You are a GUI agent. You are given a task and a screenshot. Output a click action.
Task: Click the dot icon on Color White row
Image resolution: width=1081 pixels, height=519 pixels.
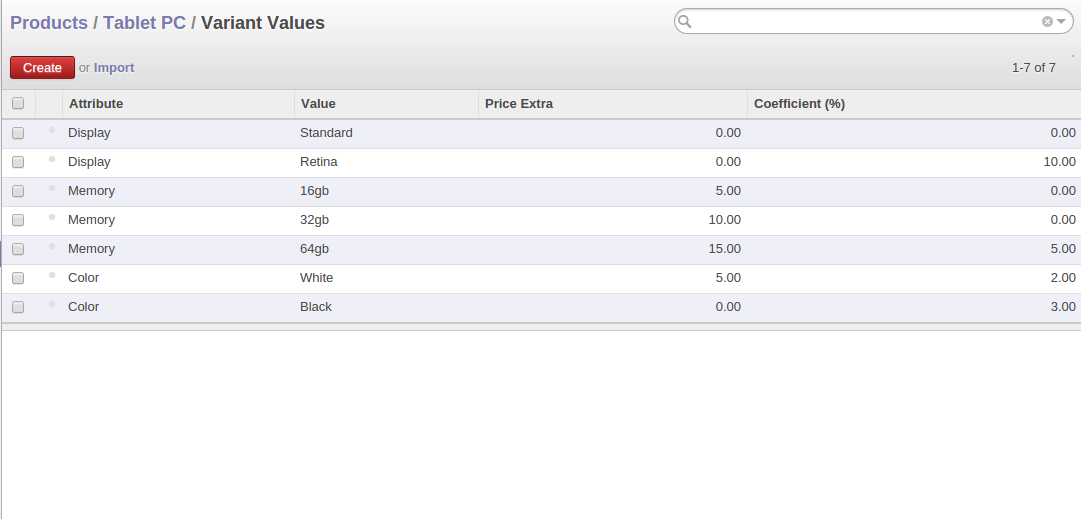(52, 275)
